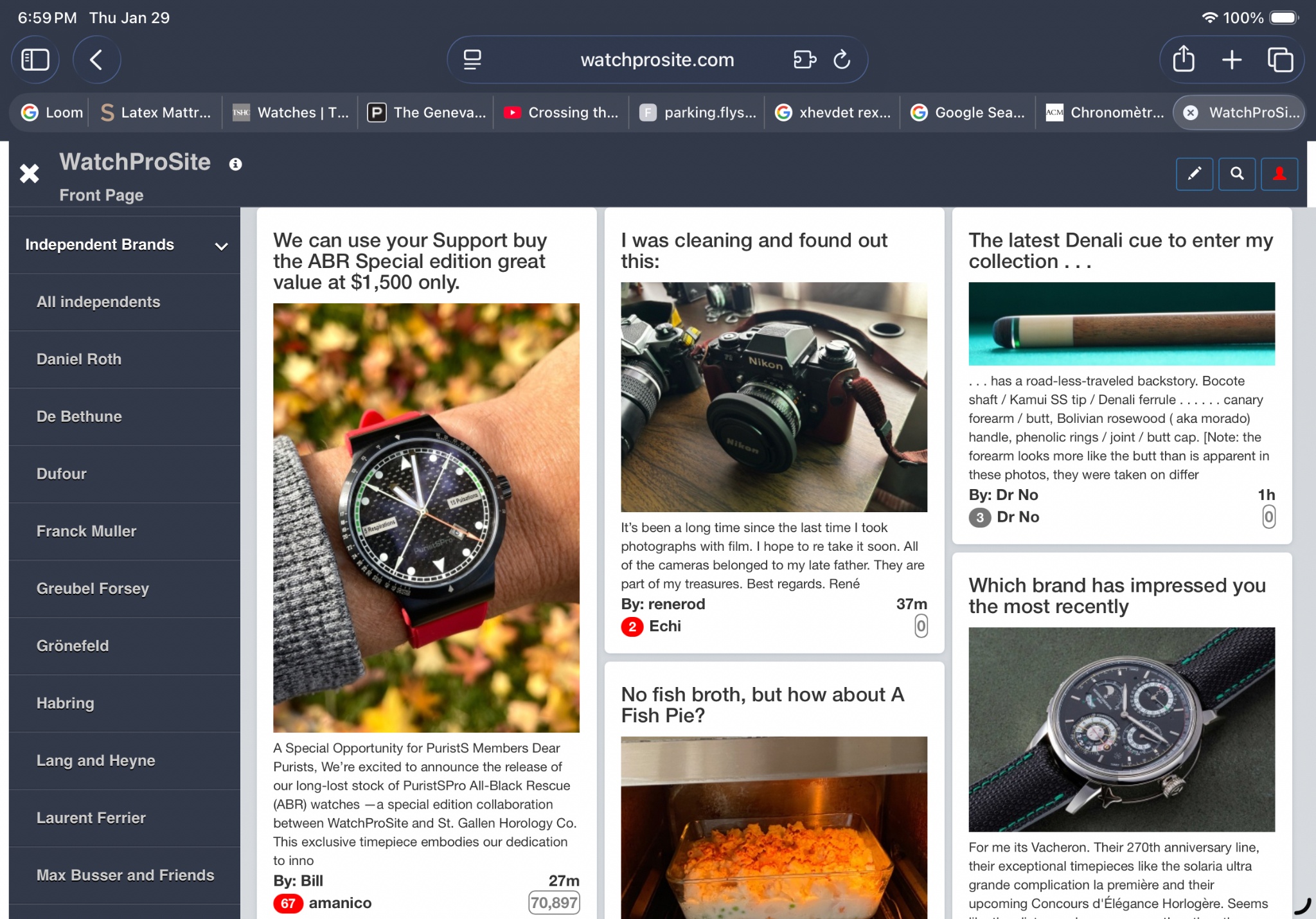The image size is (1316, 919).
Task: Toggle the Safari sidebar panel
Action: 35,60
